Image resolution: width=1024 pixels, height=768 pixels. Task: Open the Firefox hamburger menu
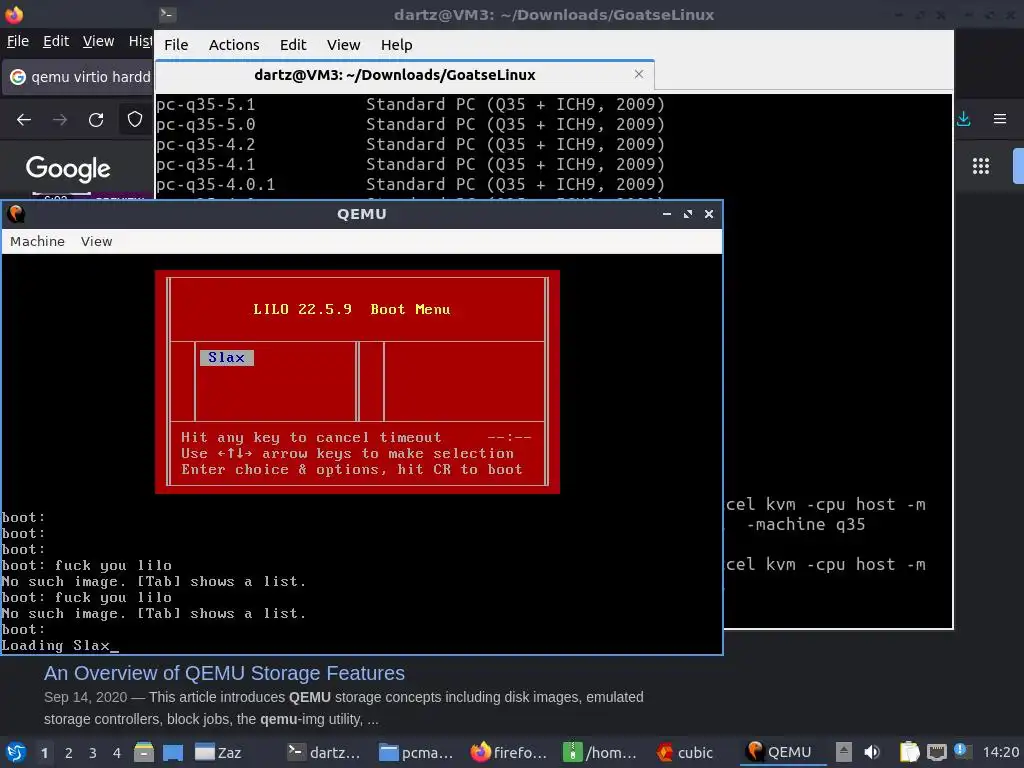(999, 119)
